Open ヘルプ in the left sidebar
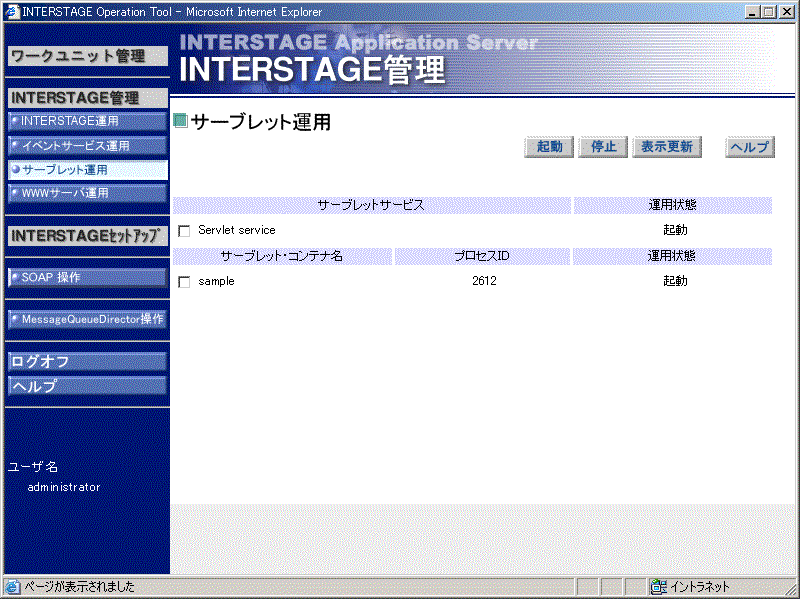 pos(88,386)
